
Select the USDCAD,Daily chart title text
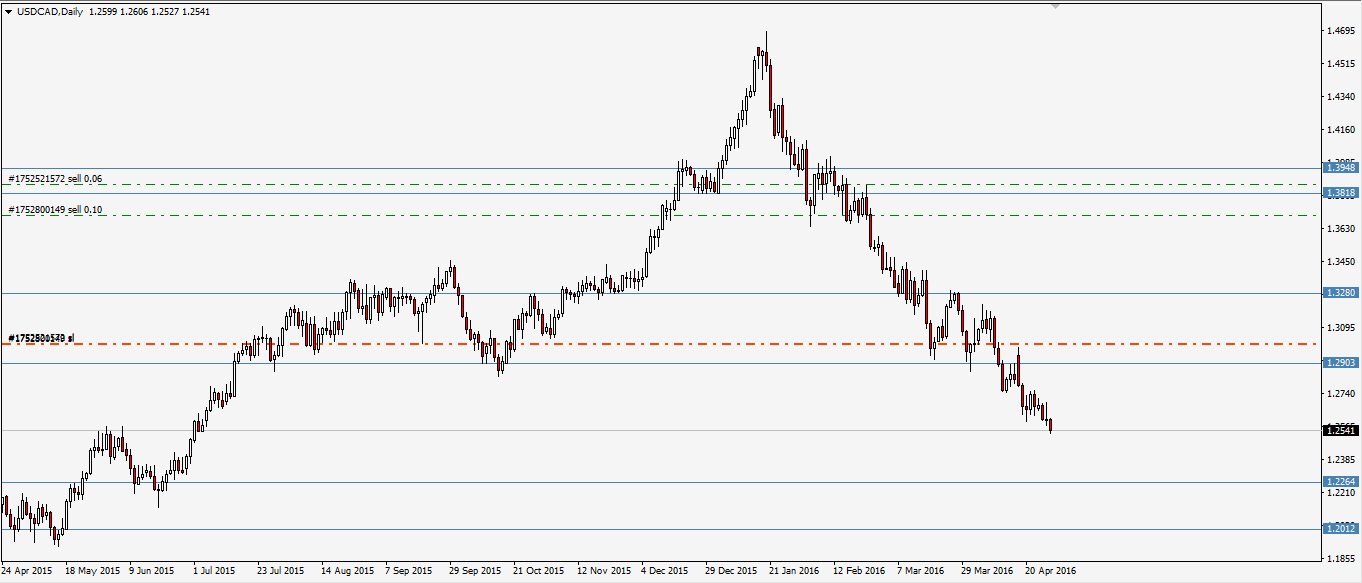click(x=50, y=11)
